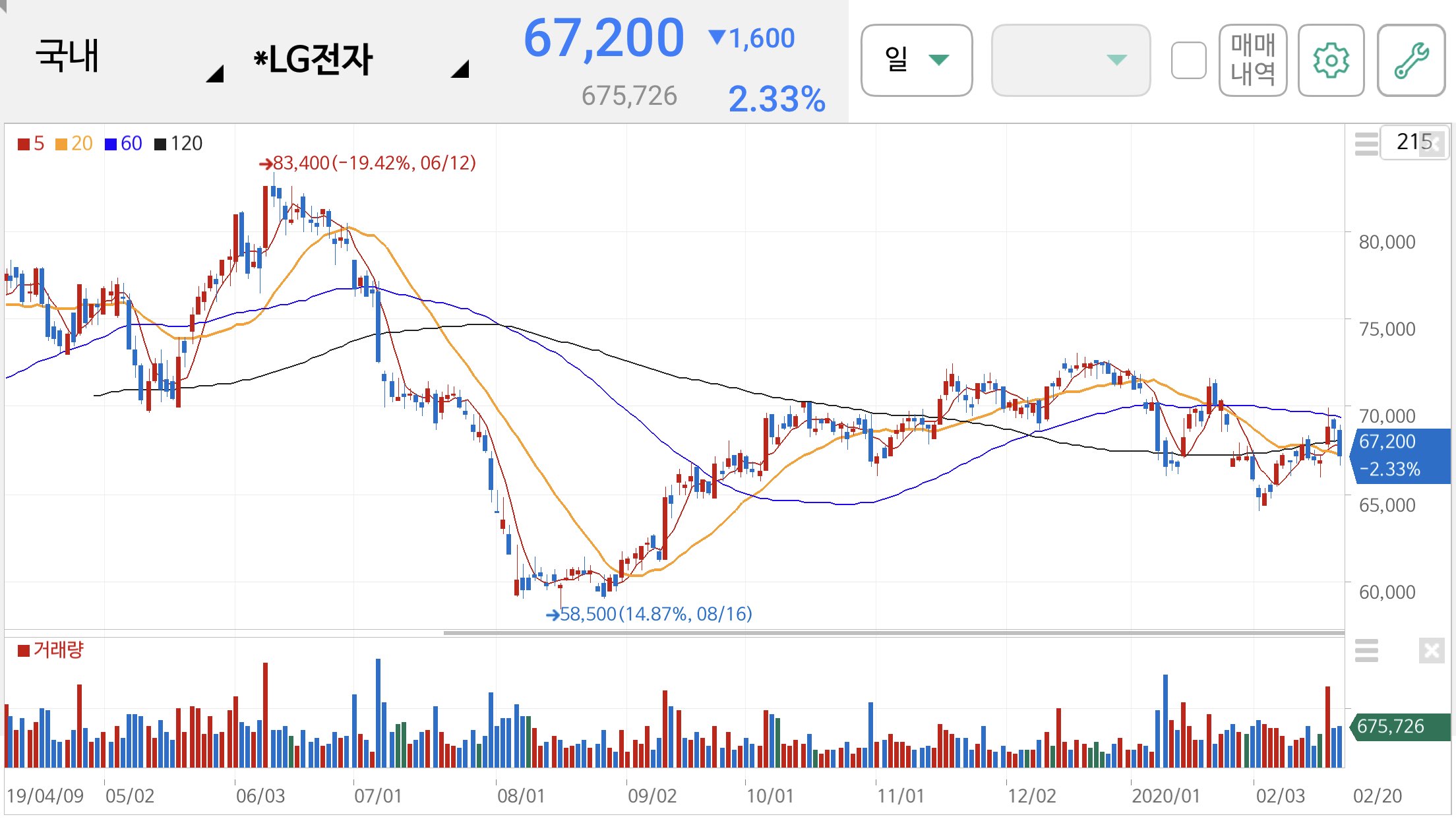Click the 19/04/09 date label
Screen dimensions: 1456x819
45,796
